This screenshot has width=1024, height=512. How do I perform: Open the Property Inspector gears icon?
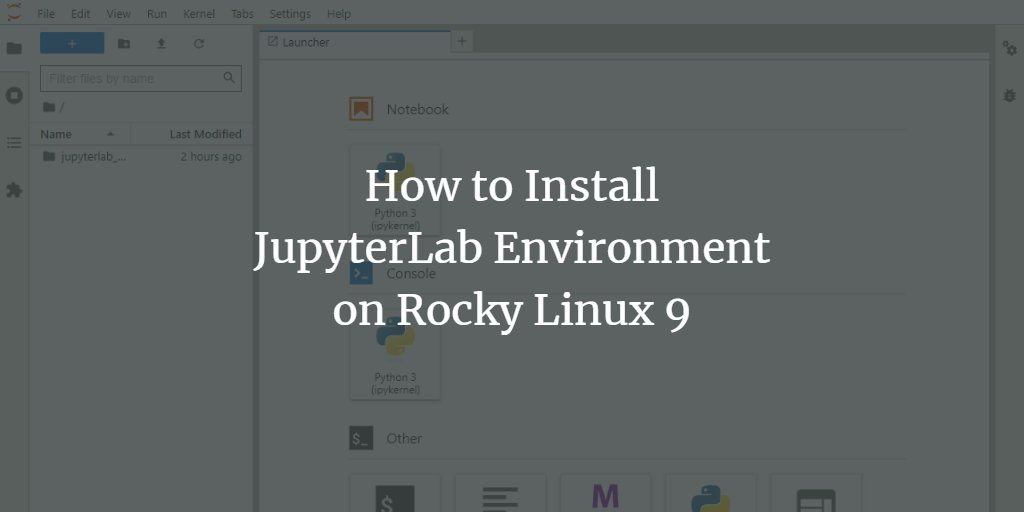pyautogui.click(x=1010, y=48)
